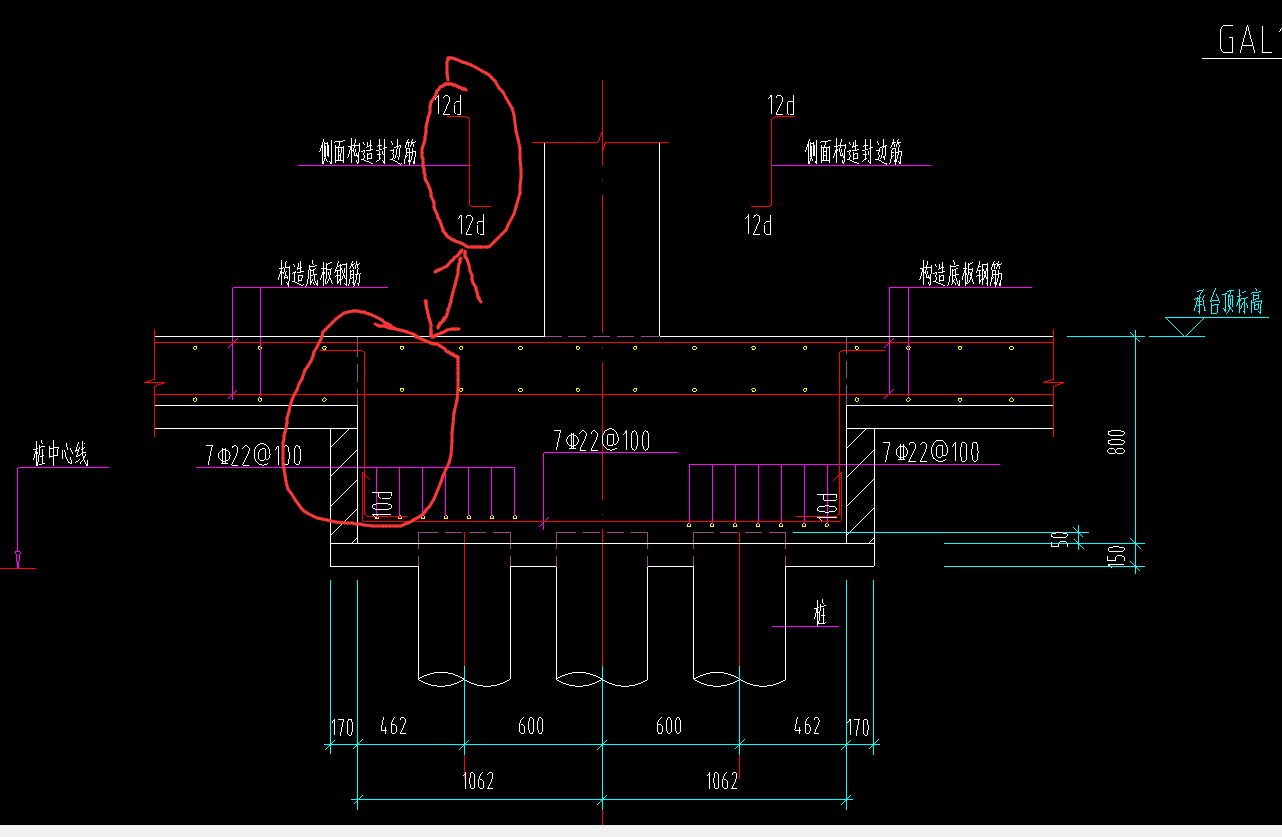Viewport: 1282px width, 837px height.
Task: Click the upper 12d label on right detail
Action: (x=782, y=105)
